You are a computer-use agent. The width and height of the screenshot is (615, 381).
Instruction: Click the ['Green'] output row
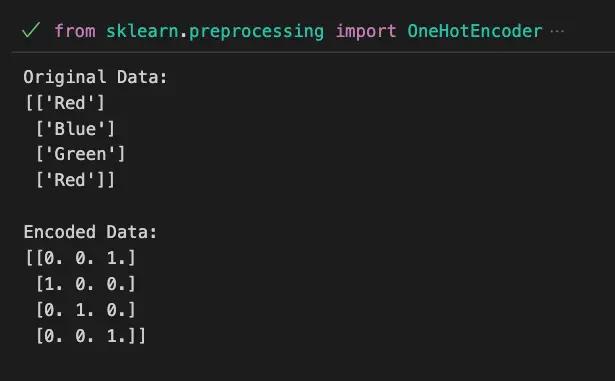pos(80,154)
